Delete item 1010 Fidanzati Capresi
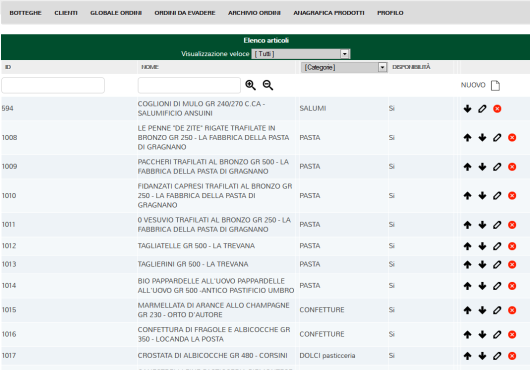 [512, 196]
